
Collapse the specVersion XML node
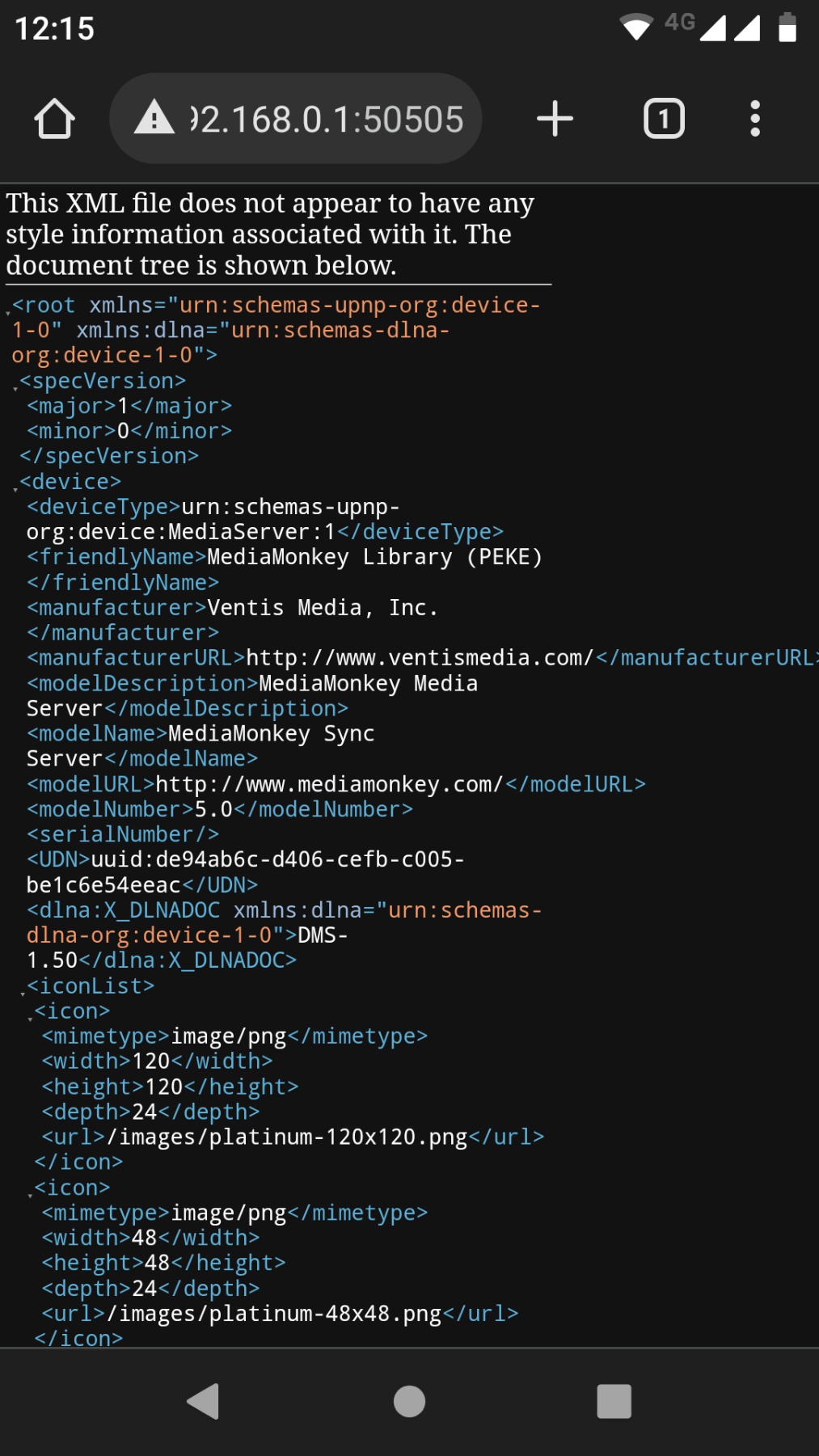pyautogui.click(x=15, y=388)
